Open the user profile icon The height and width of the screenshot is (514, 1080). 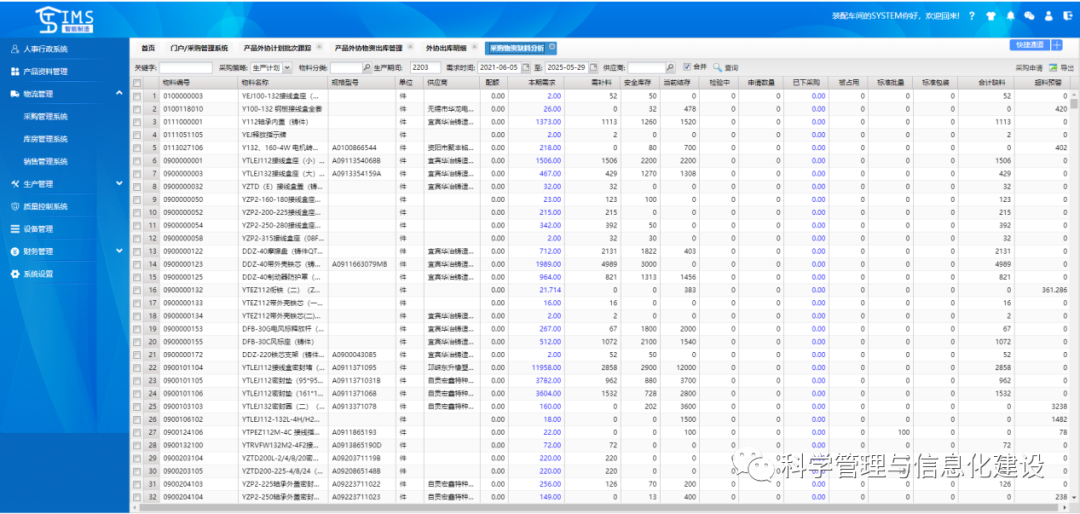point(1048,16)
